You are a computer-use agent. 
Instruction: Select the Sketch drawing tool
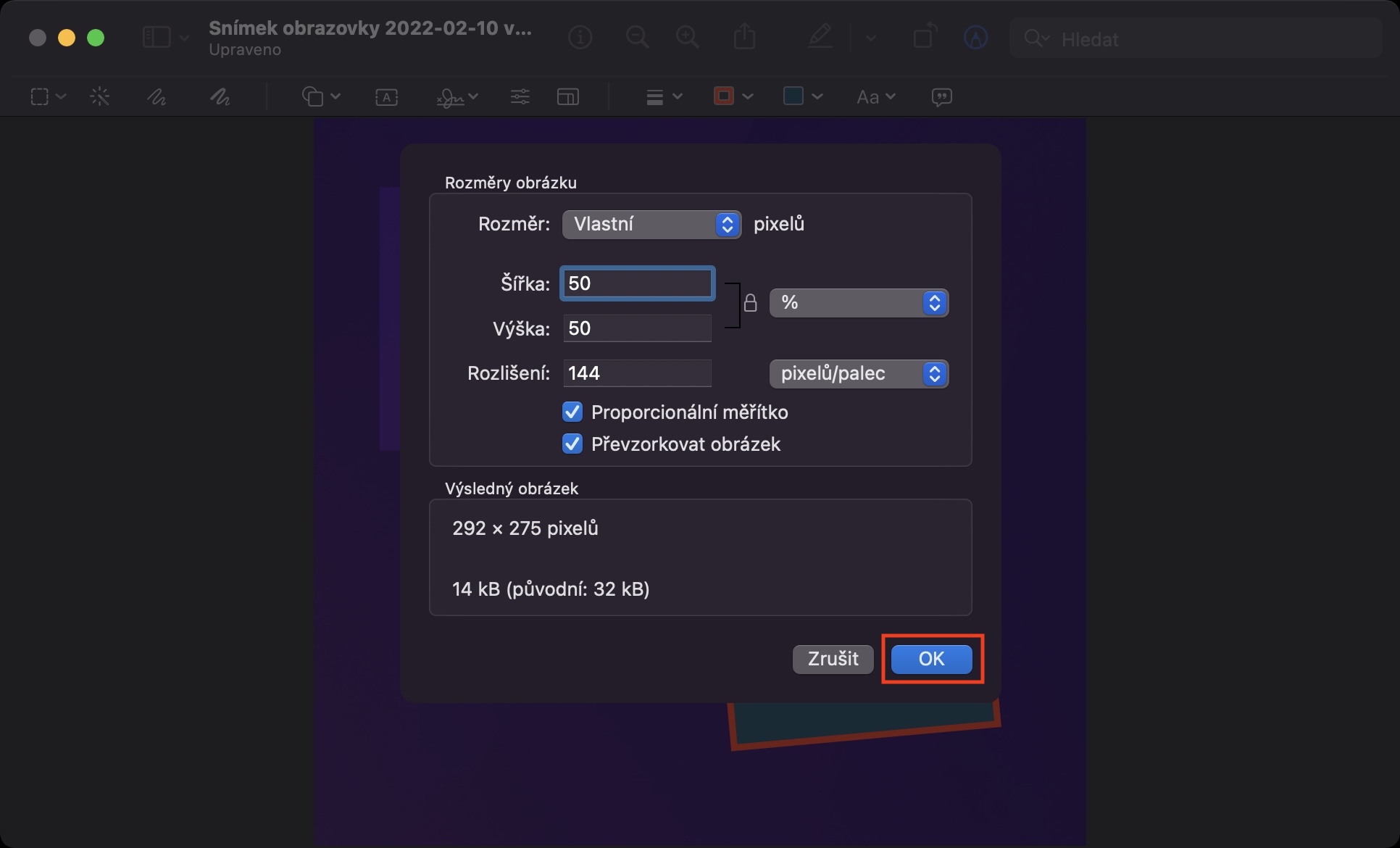click(157, 96)
